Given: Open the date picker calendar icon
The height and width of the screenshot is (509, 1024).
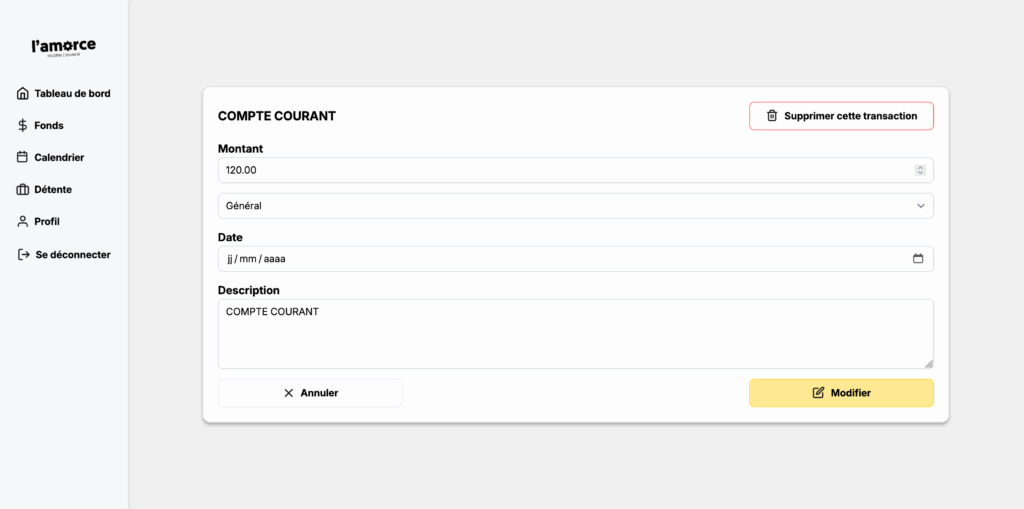Looking at the screenshot, I should point(918,259).
